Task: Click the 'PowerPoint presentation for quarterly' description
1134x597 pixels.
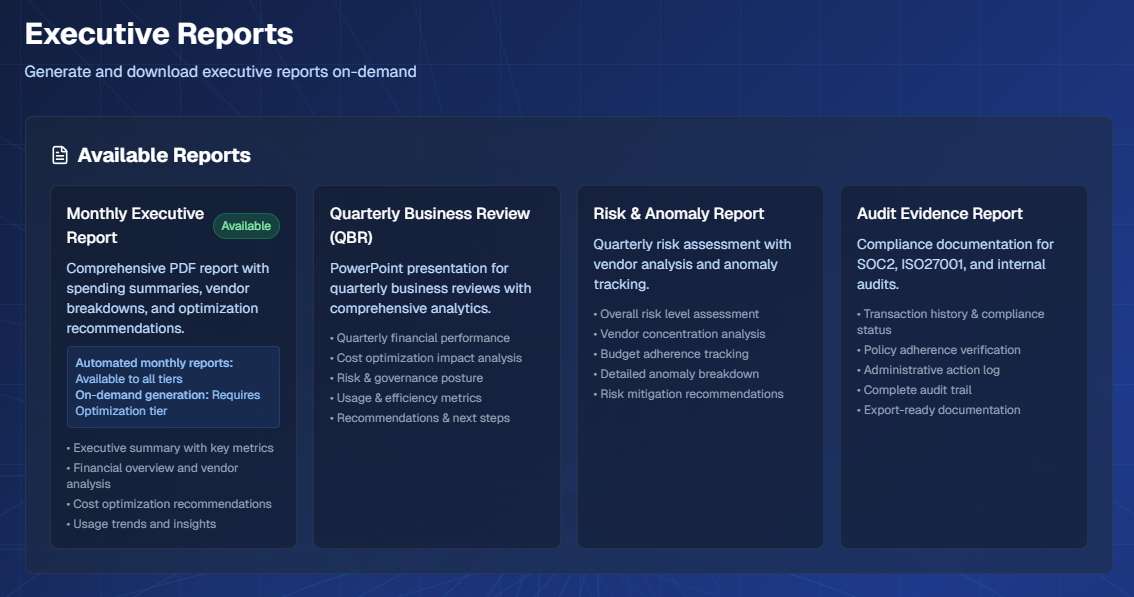Action: pyautogui.click(x=430, y=288)
